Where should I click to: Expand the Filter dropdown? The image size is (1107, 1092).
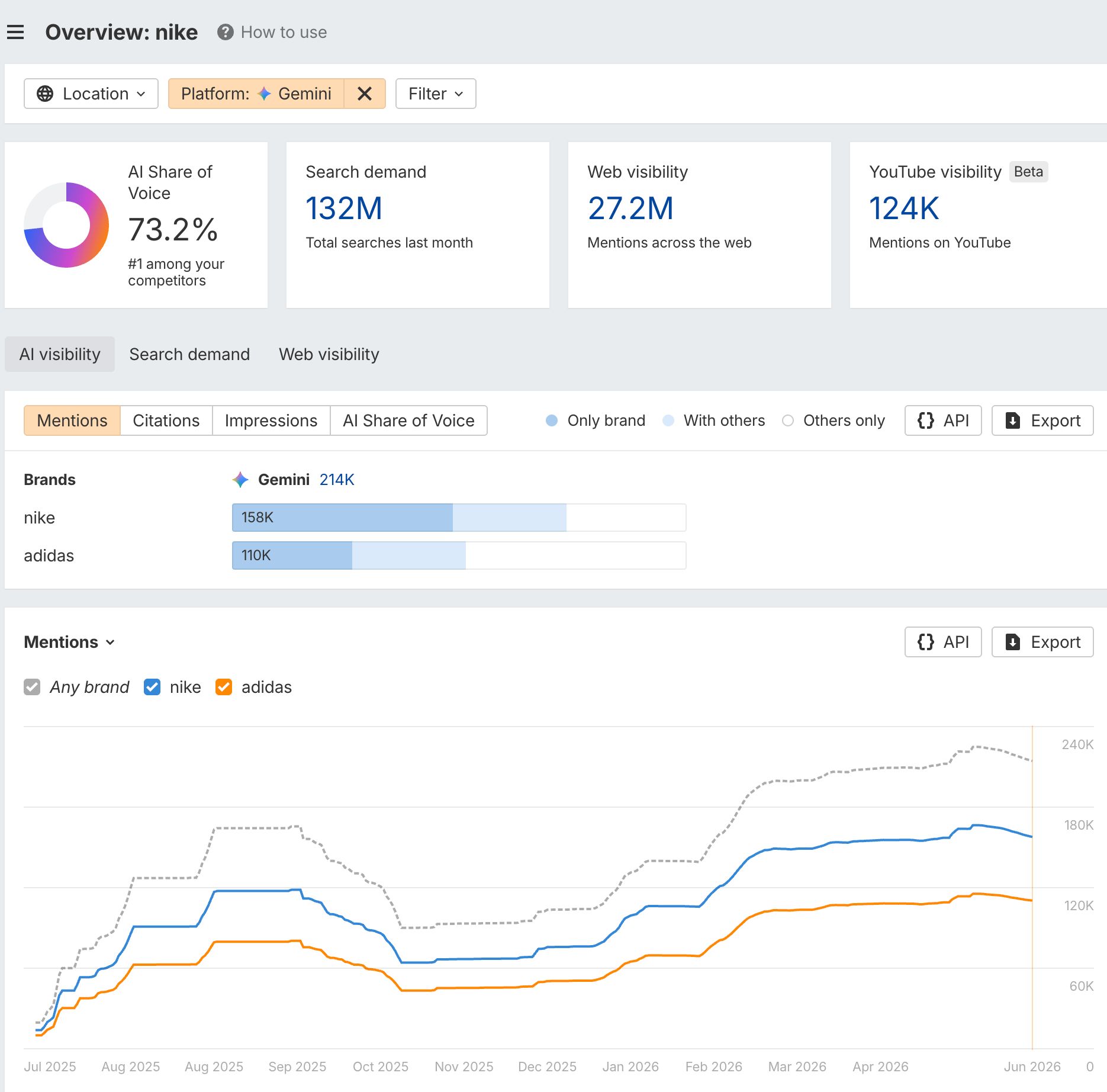tap(436, 94)
